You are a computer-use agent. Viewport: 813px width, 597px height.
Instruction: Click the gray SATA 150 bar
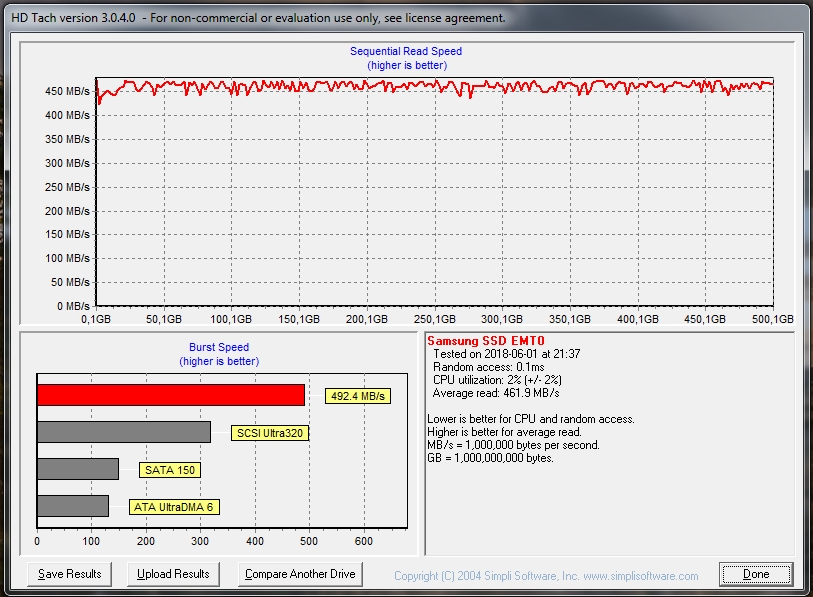(78, 469)
